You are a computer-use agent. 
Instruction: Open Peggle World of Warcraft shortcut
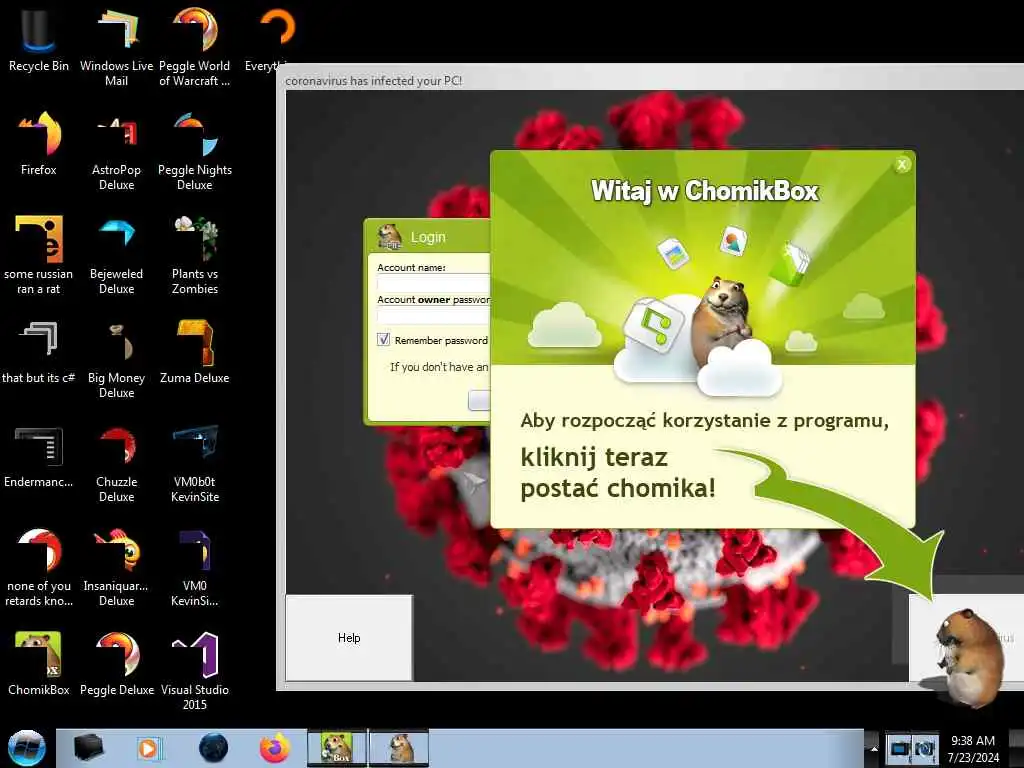click(195, 47)
